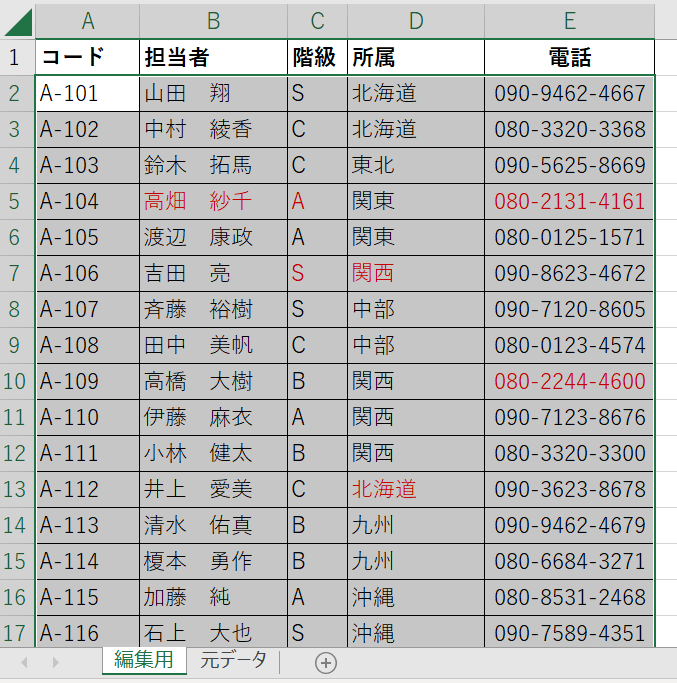Image resolution: width=677 pixels, height=683 pixels.
Task: Click column C header
Action: click(x=317, y=21)
